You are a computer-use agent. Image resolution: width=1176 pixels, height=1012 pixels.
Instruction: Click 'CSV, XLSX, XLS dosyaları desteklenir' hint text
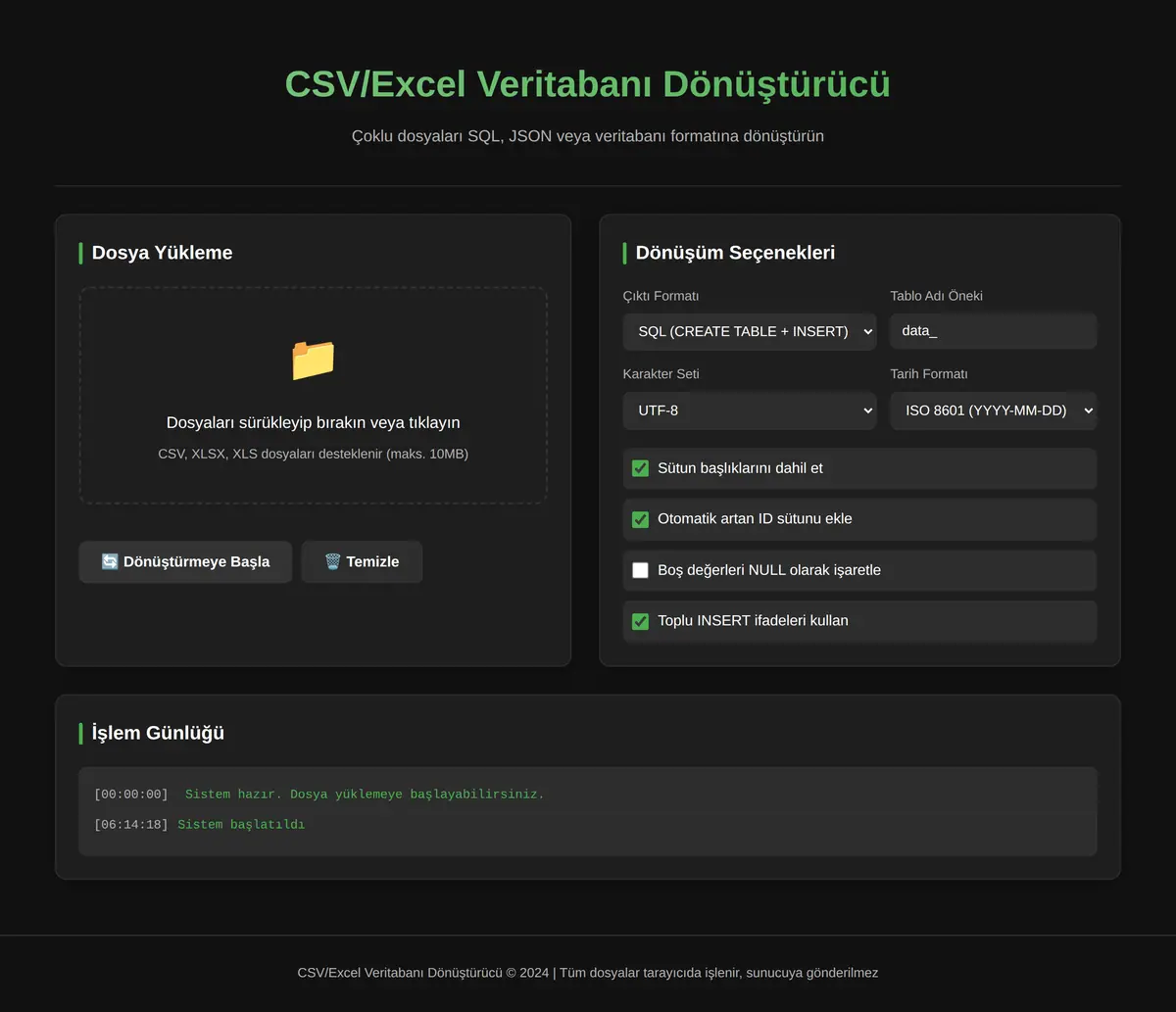click(313, 454)
